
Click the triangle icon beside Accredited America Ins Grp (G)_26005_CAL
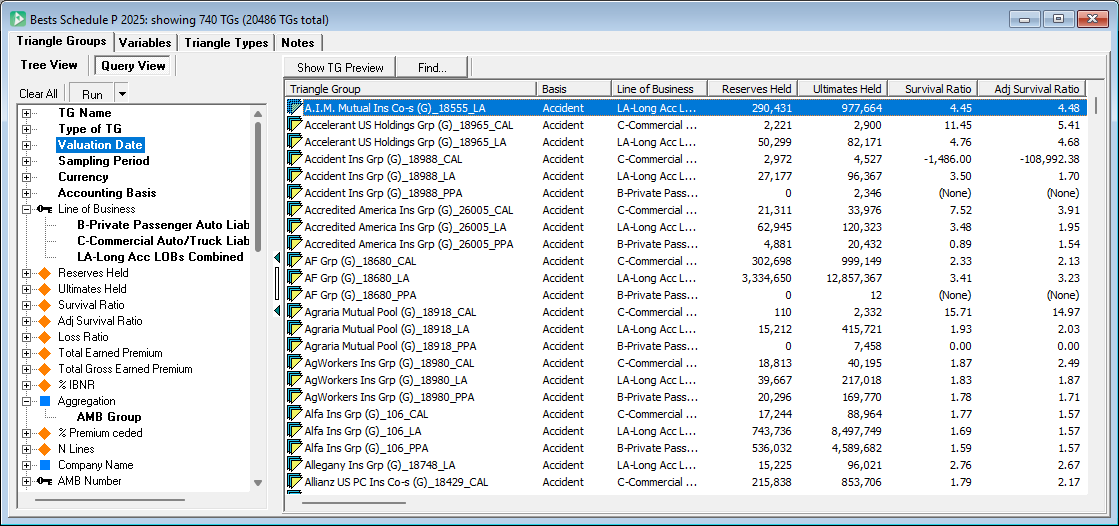point(295,211)
